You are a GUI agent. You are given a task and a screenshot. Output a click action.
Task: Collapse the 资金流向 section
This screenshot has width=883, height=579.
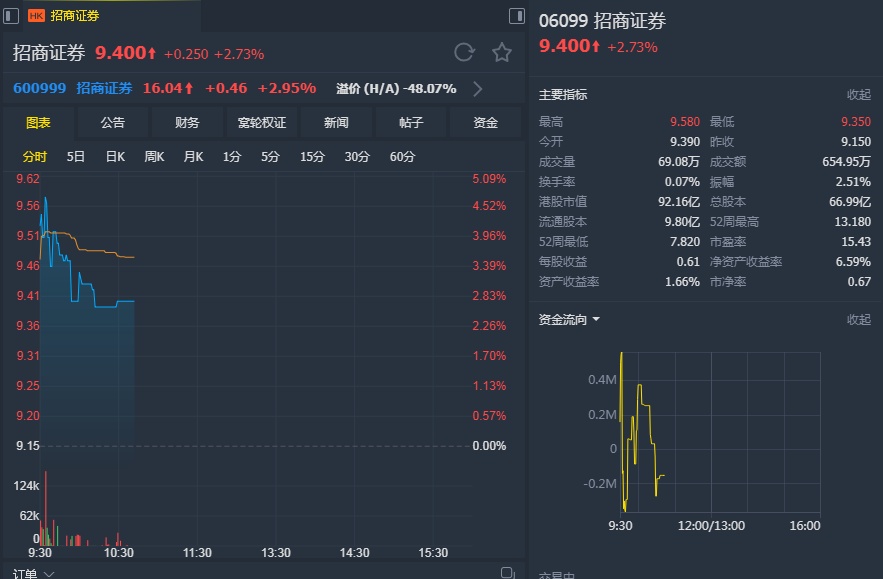point(859,320)
